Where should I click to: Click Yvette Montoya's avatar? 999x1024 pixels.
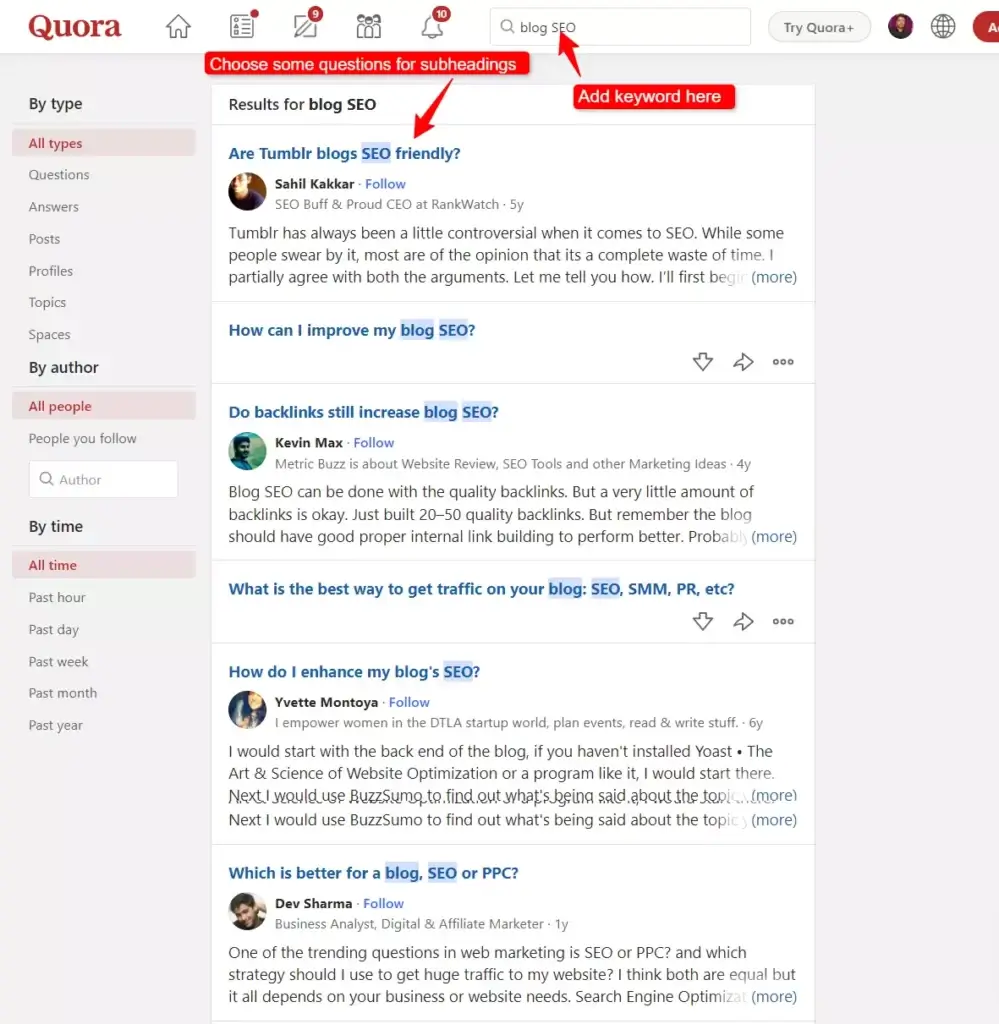click(x=247, y=710)
